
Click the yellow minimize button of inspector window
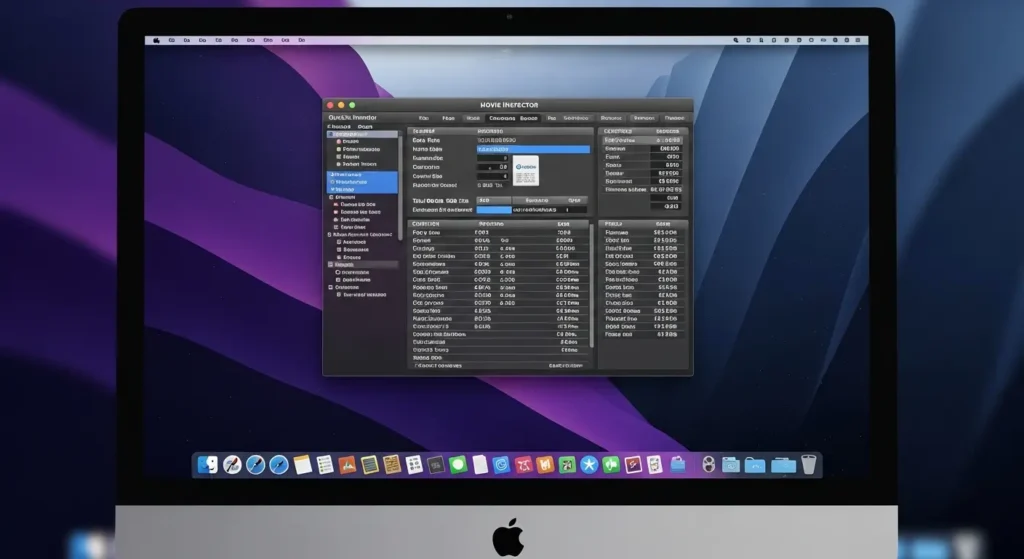pos(341,105)
